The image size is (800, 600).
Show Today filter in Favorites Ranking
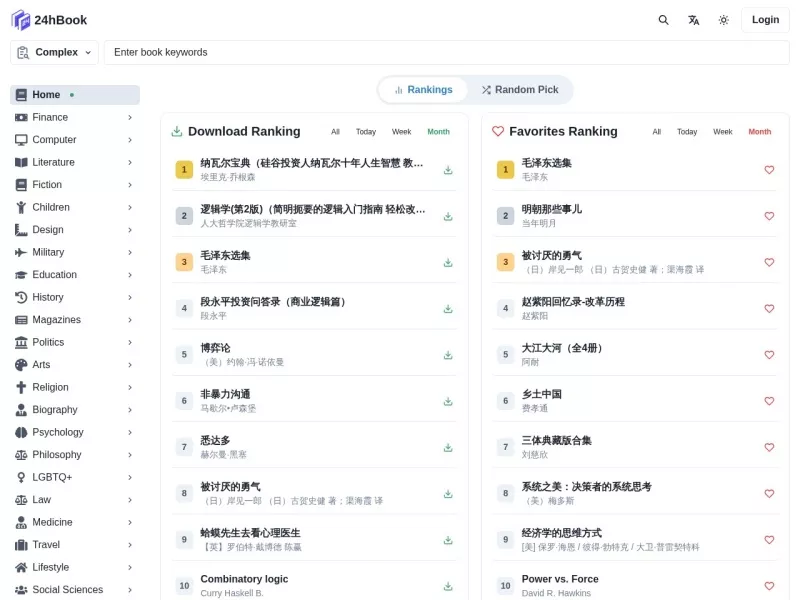click(x=687, y=132)
